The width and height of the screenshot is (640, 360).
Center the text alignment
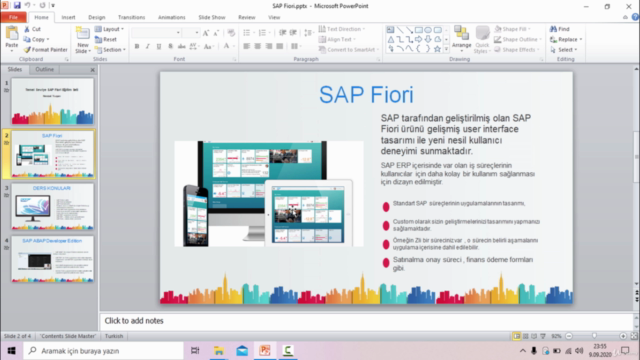(x=258, y=46)
